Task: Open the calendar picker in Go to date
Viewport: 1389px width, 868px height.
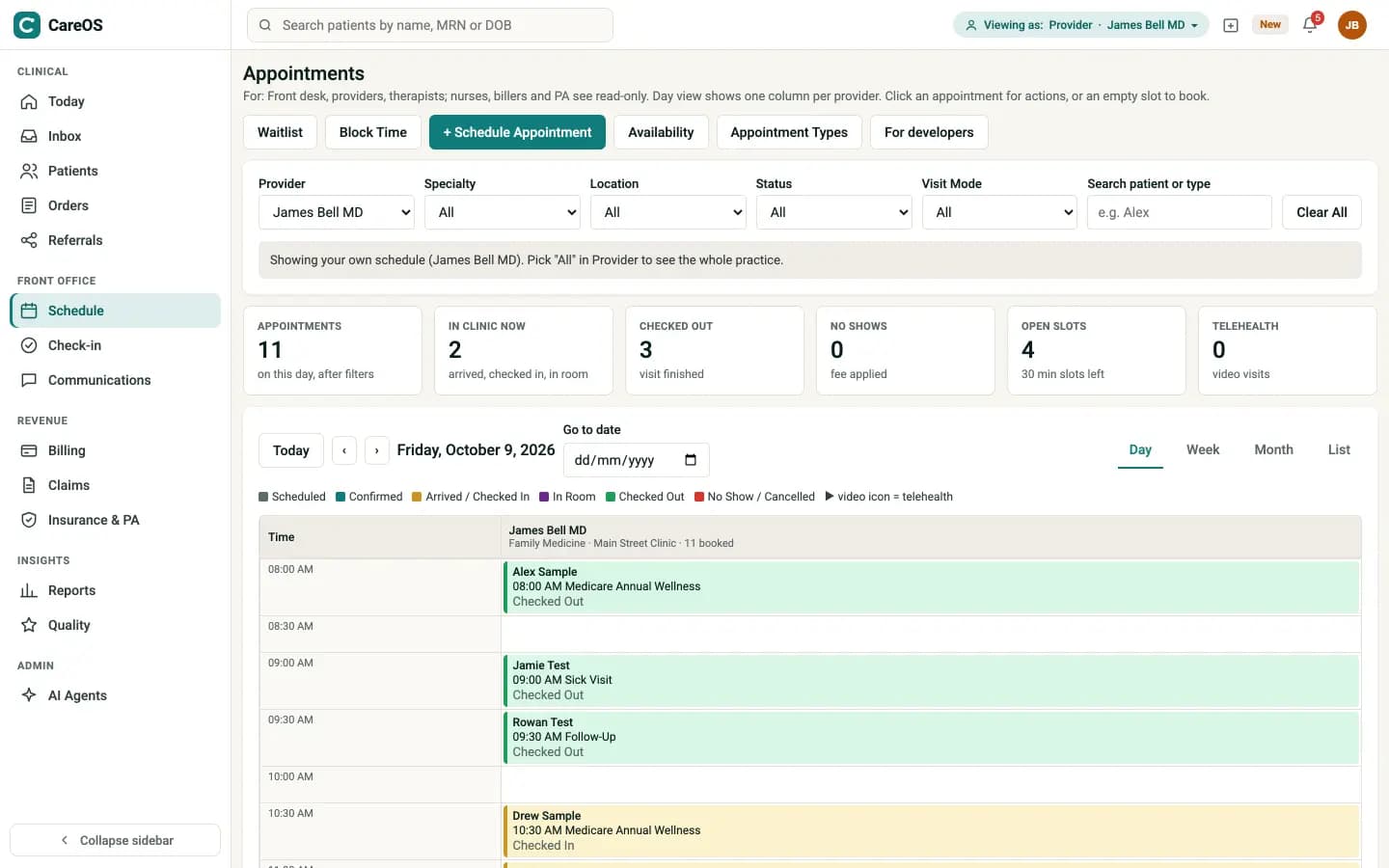Action: tap(691, 460)
